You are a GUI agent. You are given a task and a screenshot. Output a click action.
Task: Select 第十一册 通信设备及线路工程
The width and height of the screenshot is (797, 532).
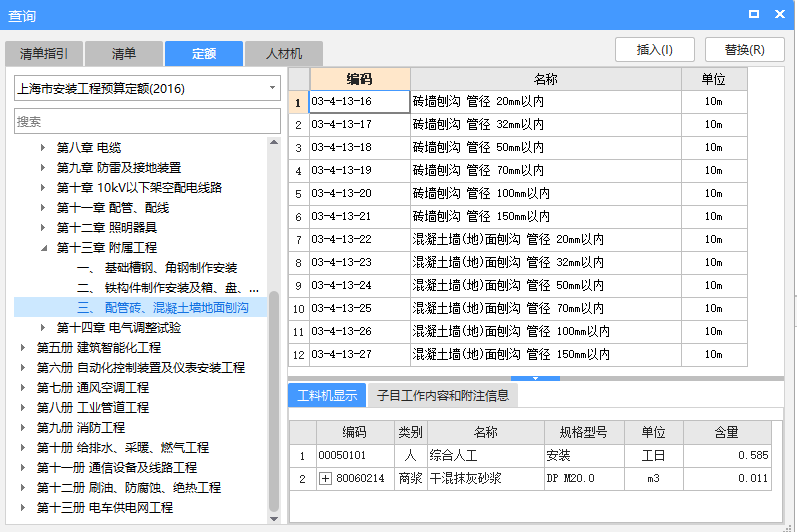click(117, 467)
